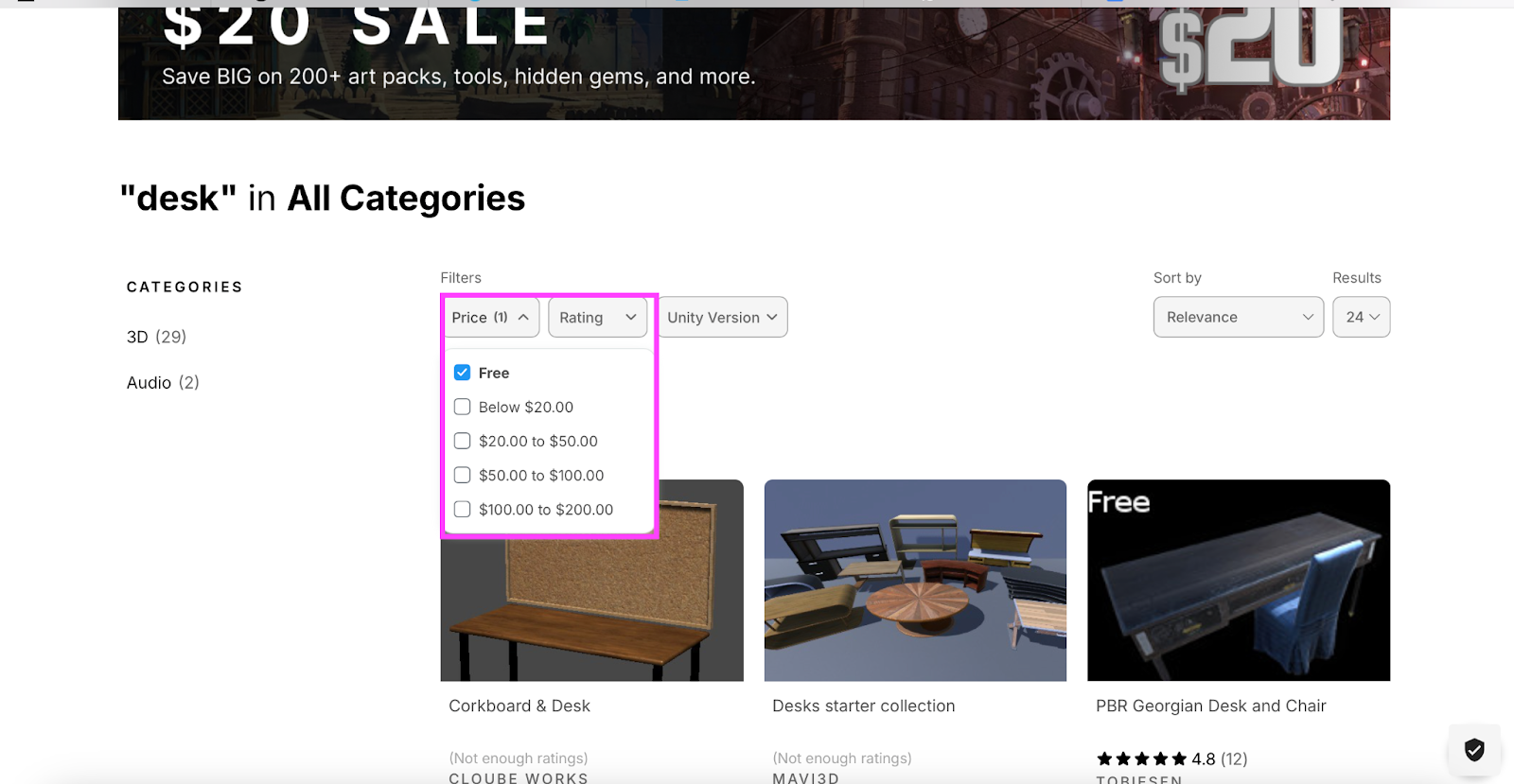The height and width of the screenshot is (784, 1514).
Task: Open the PBR Georgian Desk and Chair thumbnail
Action: pyautogui.click(x=1239, y=580)
